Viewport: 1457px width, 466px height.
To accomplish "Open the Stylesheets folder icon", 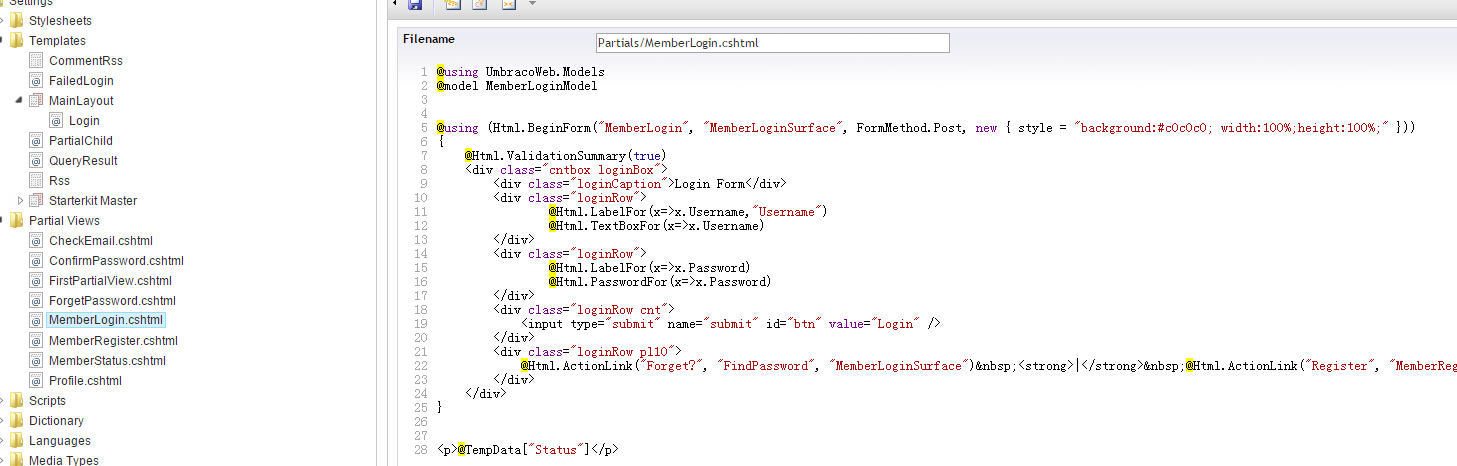I will click(x=16, y=20).
